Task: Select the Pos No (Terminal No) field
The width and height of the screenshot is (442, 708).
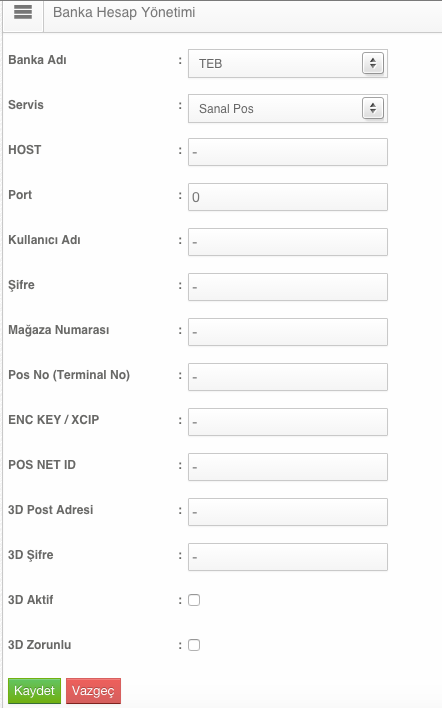Action: pyautogui.click(x=288, y=377)
